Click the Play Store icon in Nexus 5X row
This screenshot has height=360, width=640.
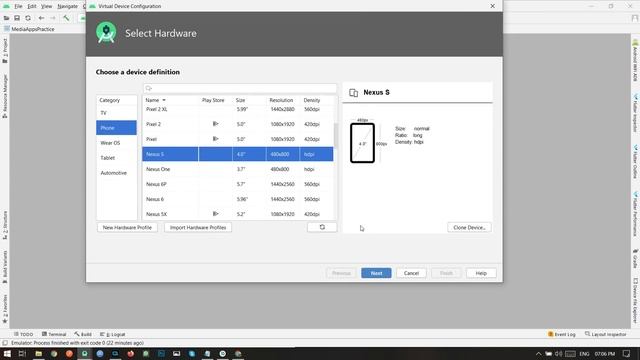216,213
